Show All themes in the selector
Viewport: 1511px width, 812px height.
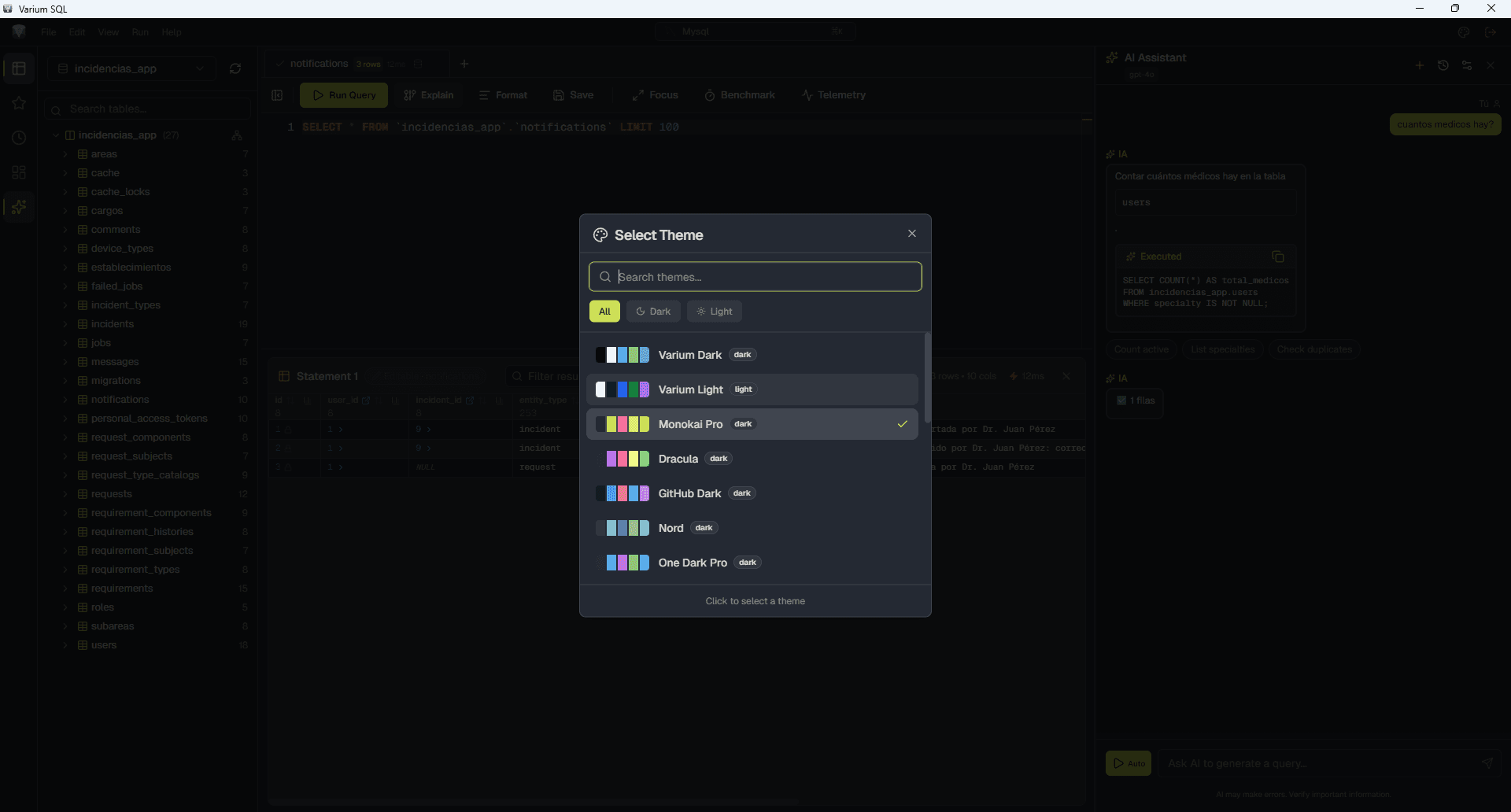[604, 311]
